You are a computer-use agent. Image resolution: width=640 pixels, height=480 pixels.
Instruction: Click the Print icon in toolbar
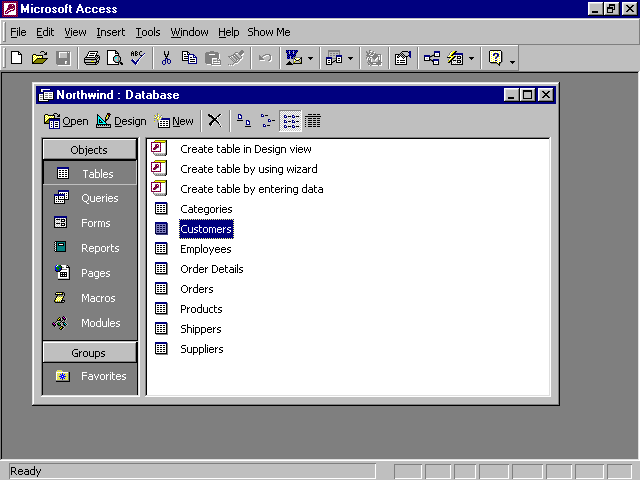[91, 58]
